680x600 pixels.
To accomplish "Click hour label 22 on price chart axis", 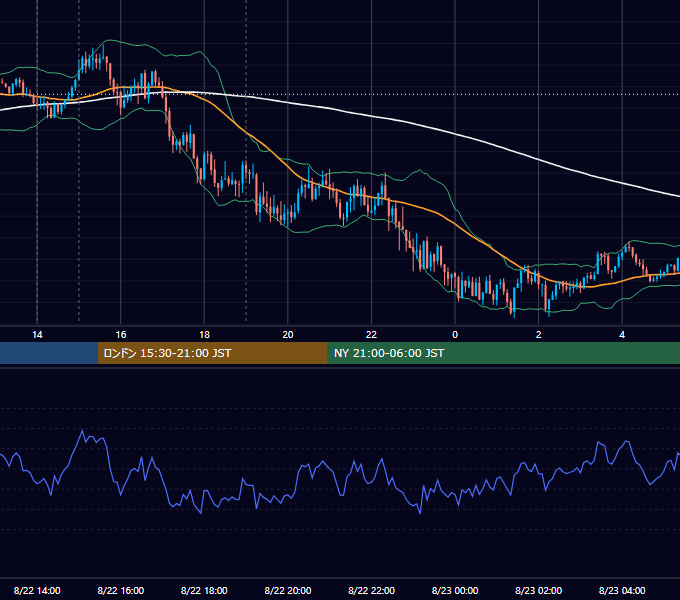I will pos(372,335).
